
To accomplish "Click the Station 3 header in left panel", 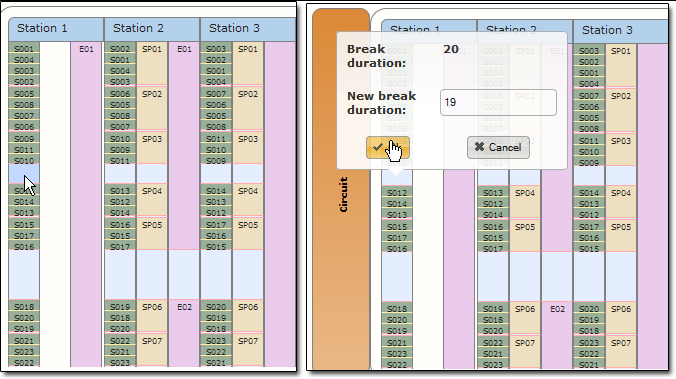I will pyautogui.click(x=247, y=29).
